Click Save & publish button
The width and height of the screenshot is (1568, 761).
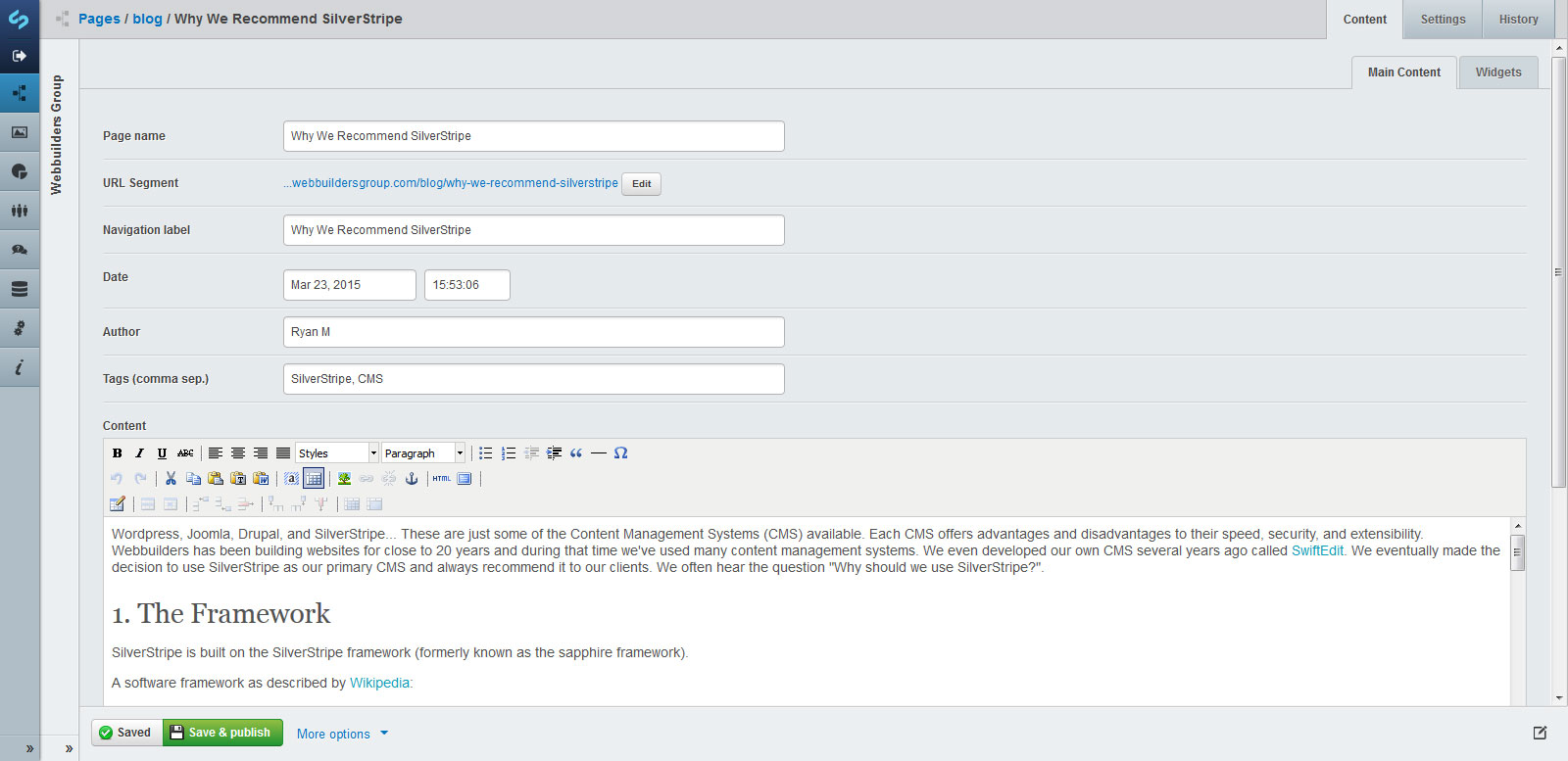click(x=222, y=733)
